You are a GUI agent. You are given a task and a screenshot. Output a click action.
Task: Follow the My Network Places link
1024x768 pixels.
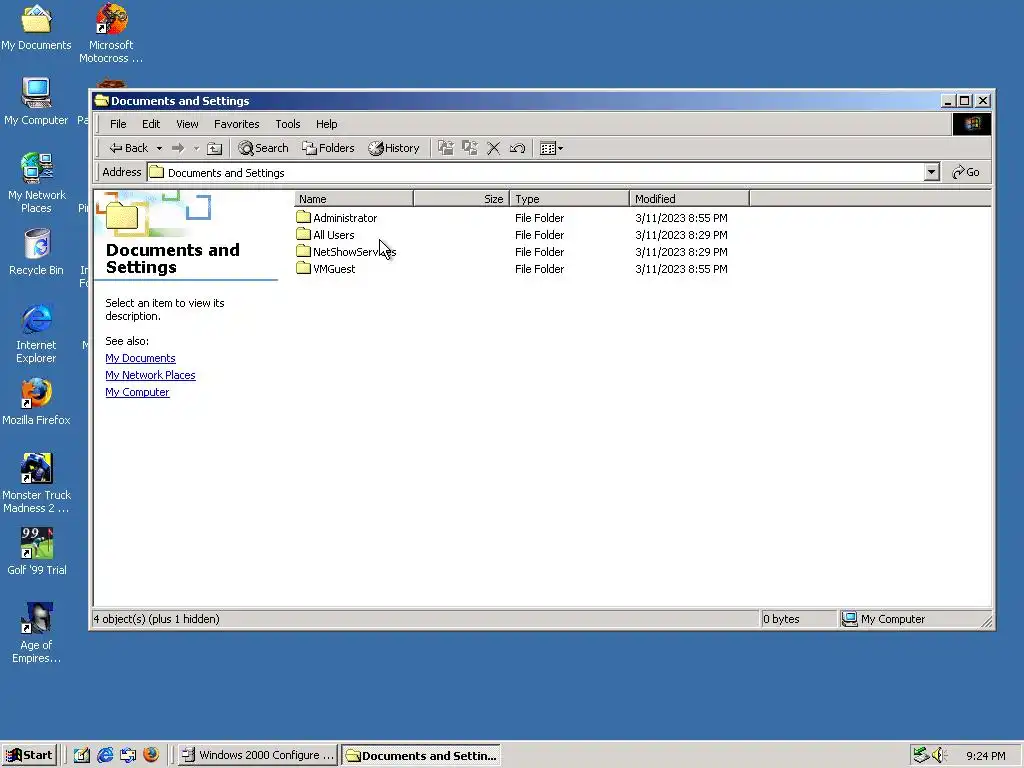tap(150, 375)
